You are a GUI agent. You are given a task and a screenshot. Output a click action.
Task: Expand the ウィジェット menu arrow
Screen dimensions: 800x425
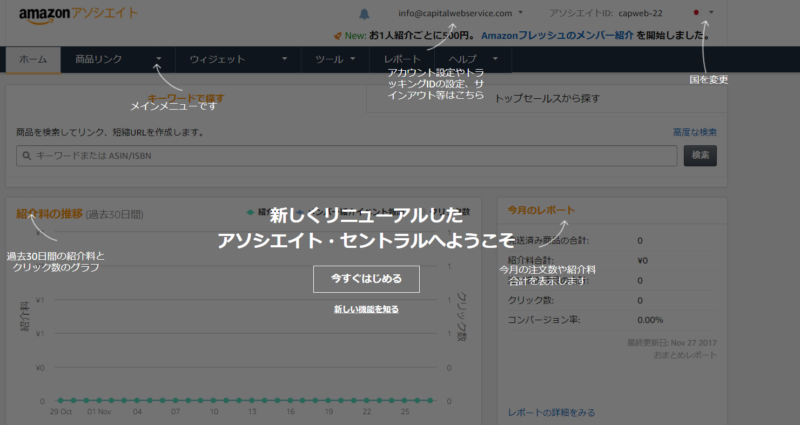(285, 59)
